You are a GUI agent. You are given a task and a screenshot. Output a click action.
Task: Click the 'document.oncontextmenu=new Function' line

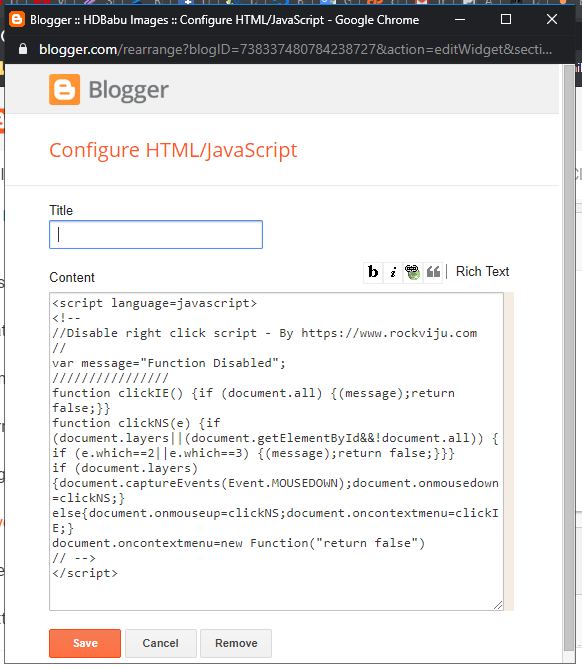pyautogui.click(x=238, y=543)
